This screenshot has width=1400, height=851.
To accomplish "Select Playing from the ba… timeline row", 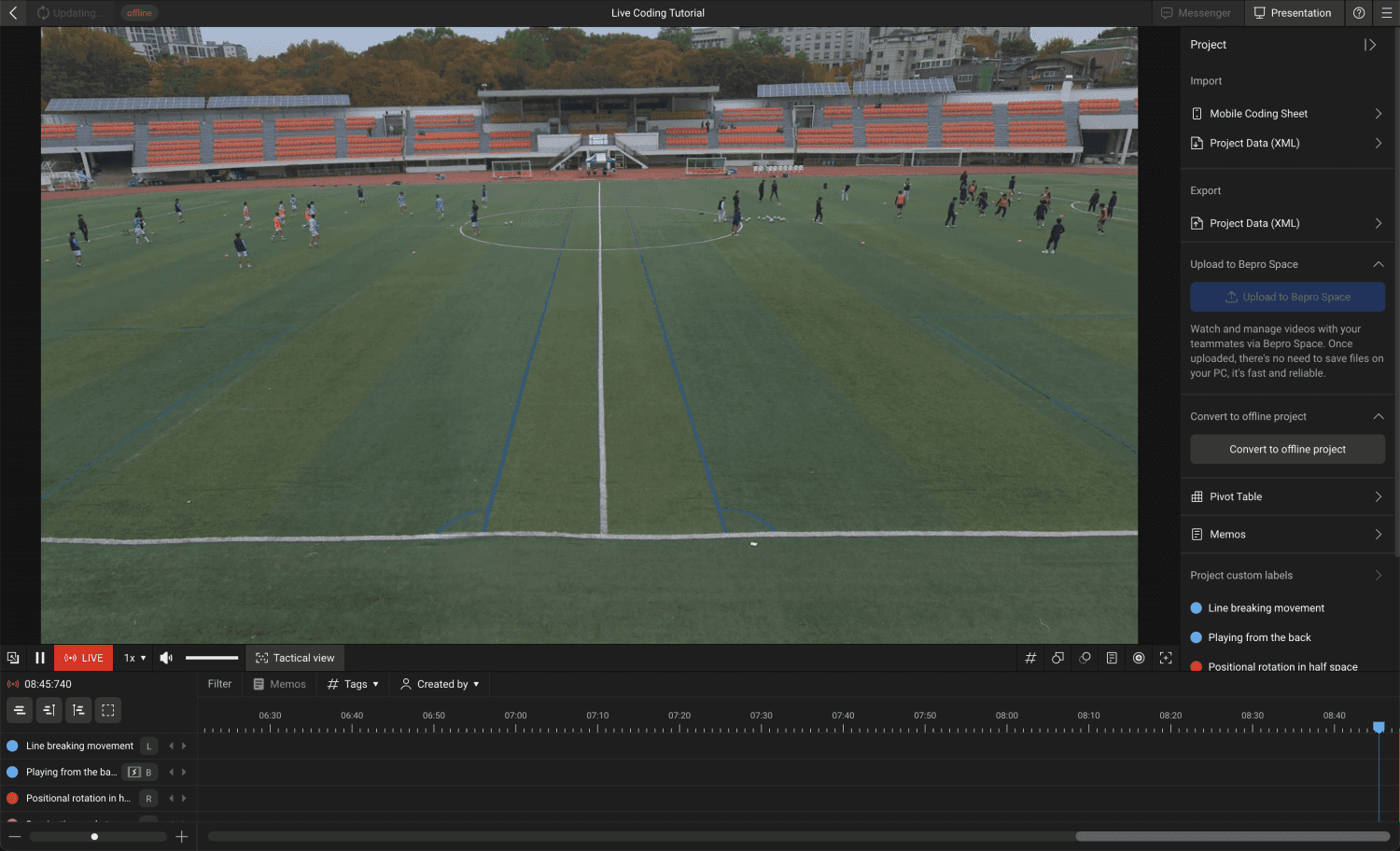I will click(71, 773).
